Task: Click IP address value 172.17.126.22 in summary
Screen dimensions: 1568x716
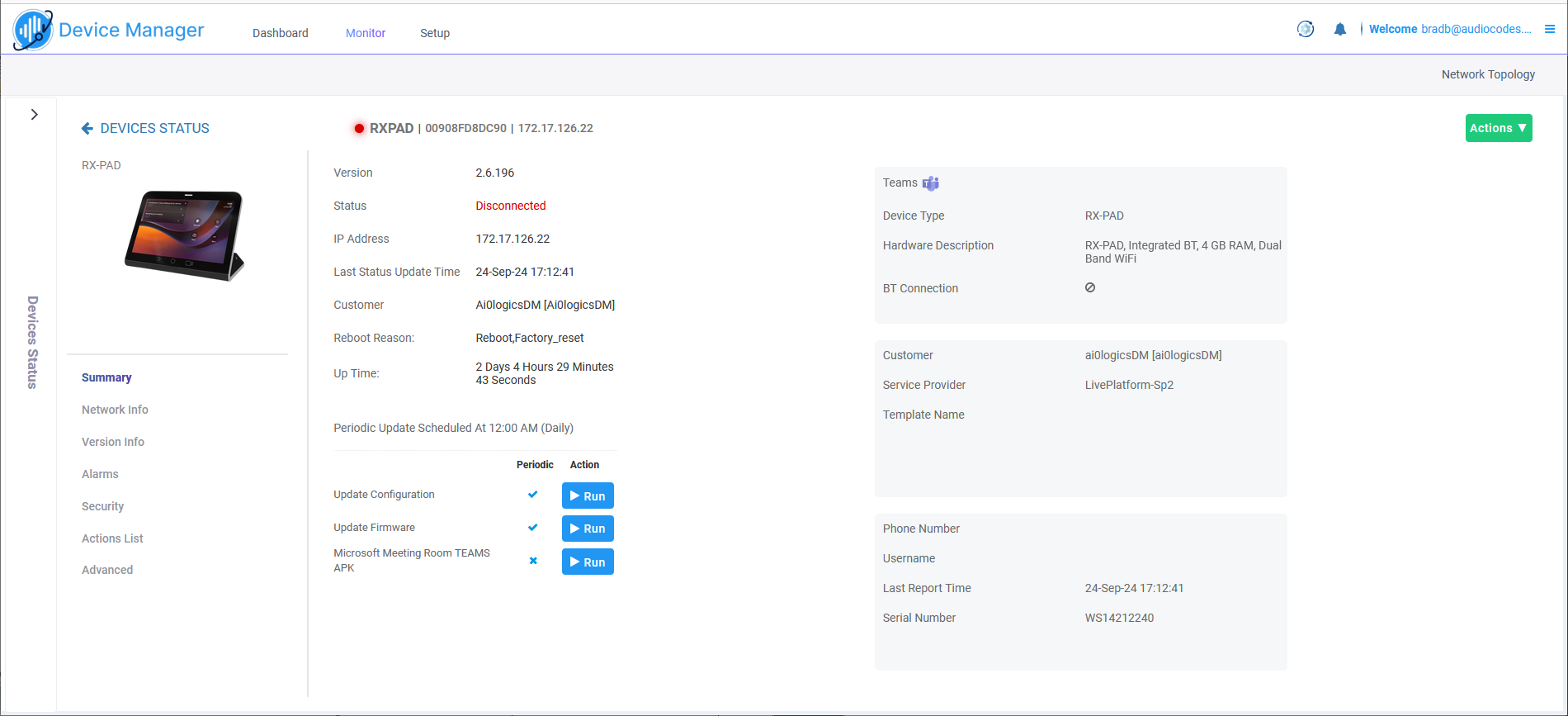Action: (x=512, y=239)
